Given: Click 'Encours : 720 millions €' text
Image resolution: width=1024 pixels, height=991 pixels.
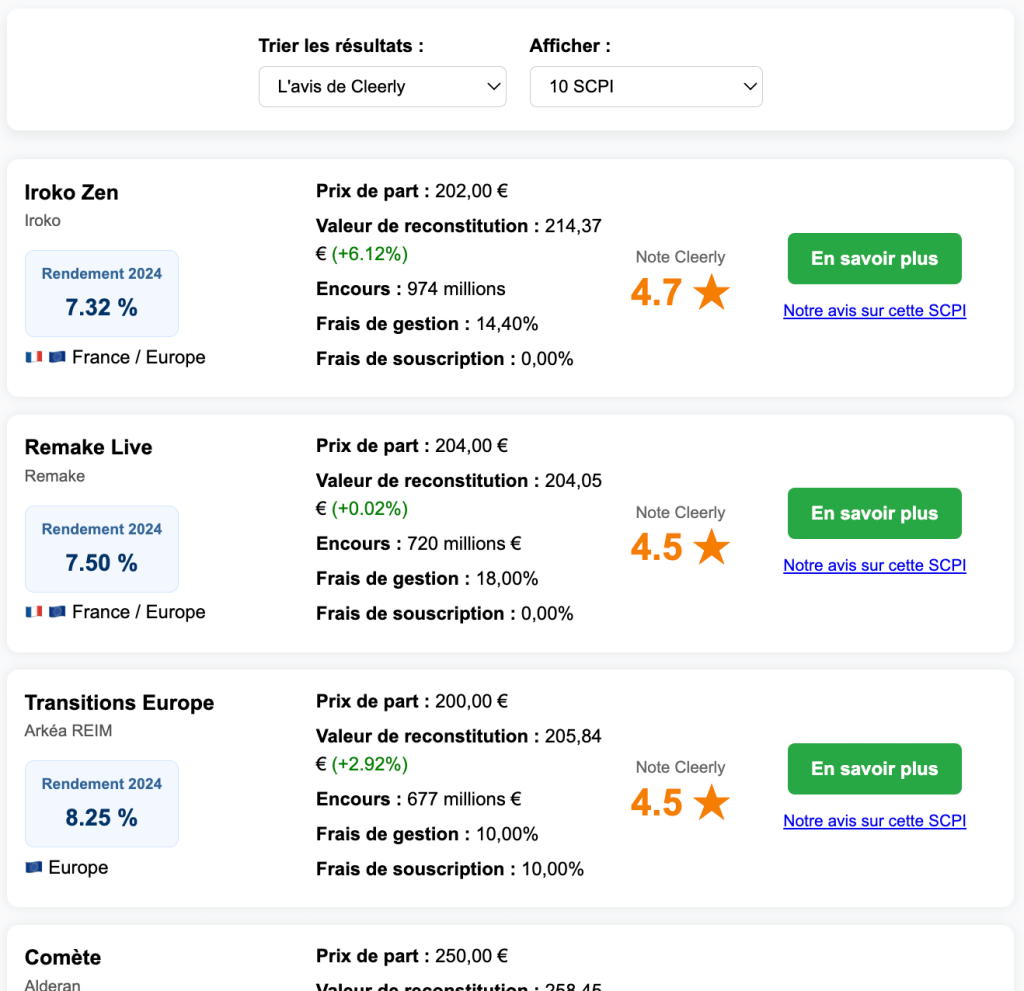Looking at the screenshot, I should point(419,544).
